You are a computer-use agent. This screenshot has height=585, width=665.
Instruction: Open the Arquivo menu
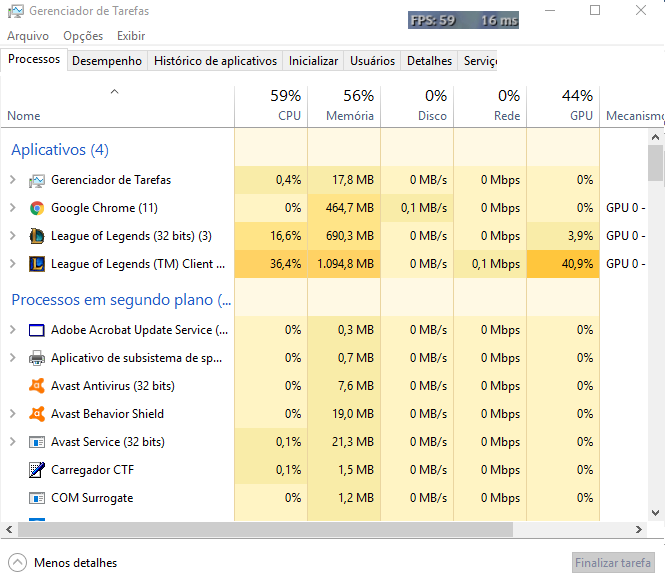[28, 36]
